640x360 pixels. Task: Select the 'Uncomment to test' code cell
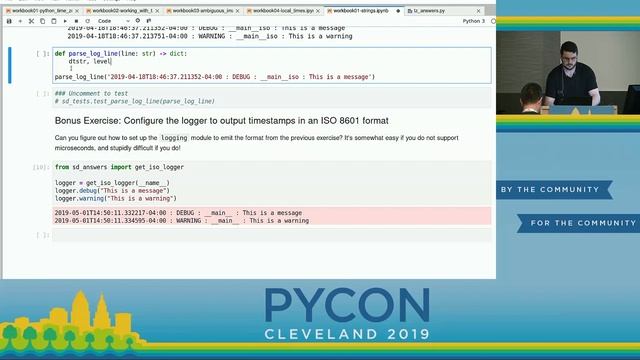coord(272,98)
